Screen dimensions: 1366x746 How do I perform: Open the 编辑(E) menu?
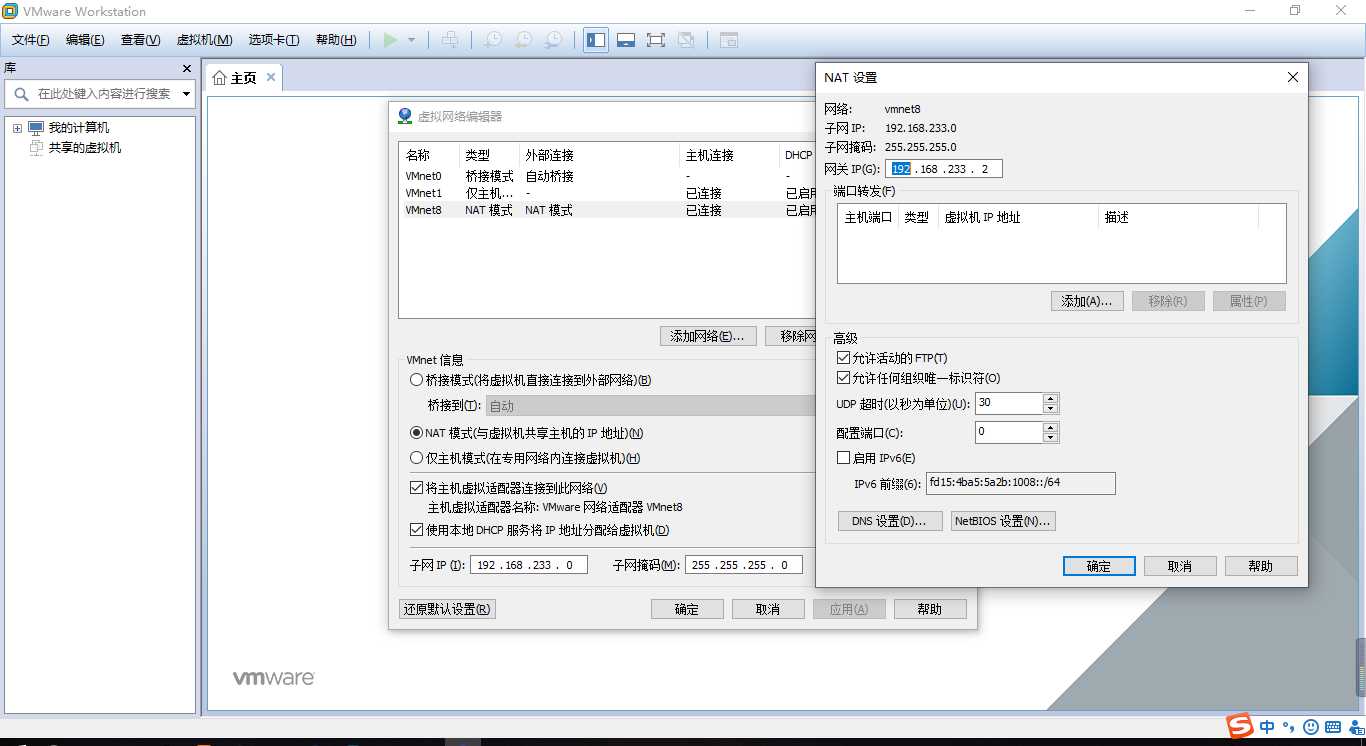point(85,40)
